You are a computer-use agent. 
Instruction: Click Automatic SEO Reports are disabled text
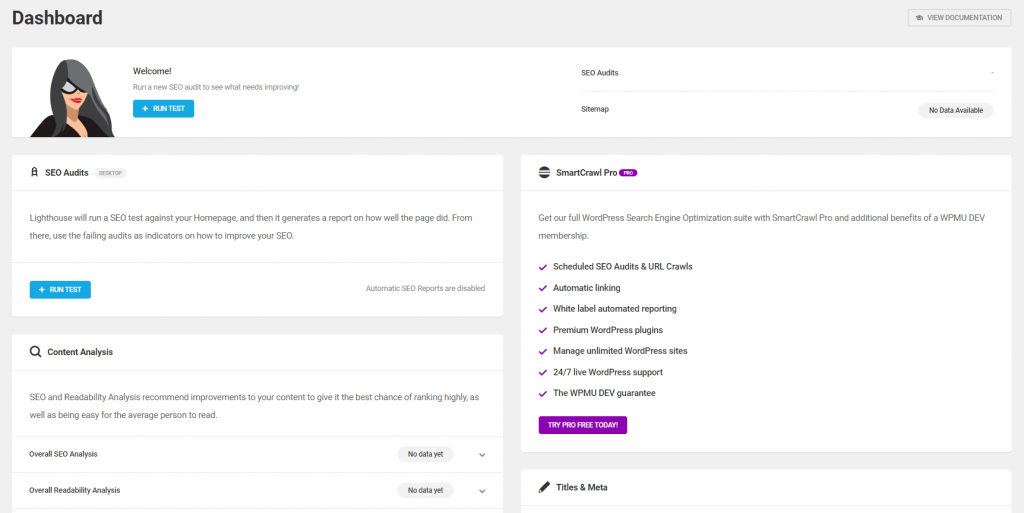pyautogui.click(x=425, y=288)
